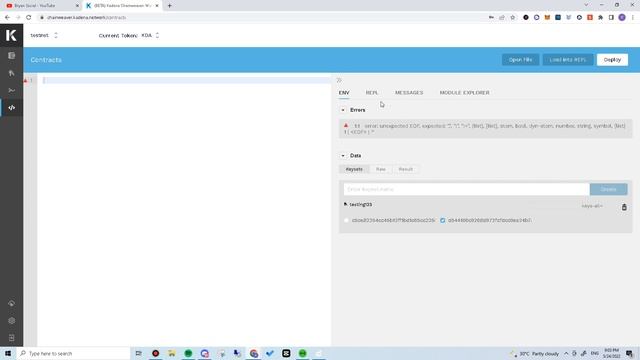
Task: Click the sidebar icon above the Settings gear
Action: 11,303
